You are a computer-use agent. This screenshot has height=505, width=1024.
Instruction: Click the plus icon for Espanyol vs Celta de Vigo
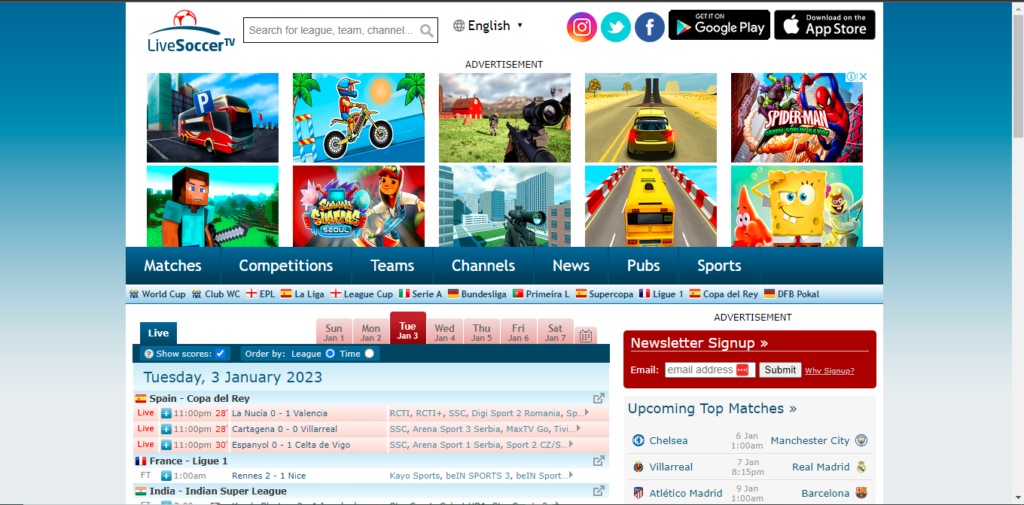[x=166, y=445]
